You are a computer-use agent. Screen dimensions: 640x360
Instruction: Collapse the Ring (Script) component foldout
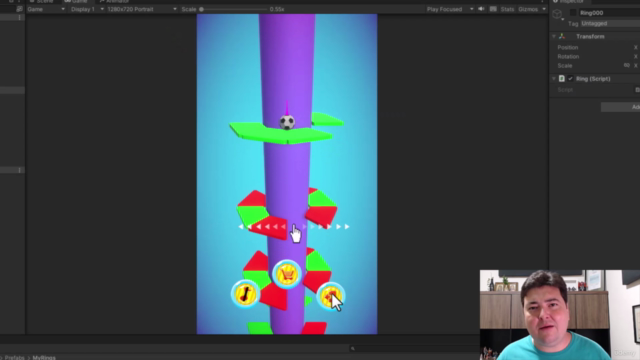[554, 78]
